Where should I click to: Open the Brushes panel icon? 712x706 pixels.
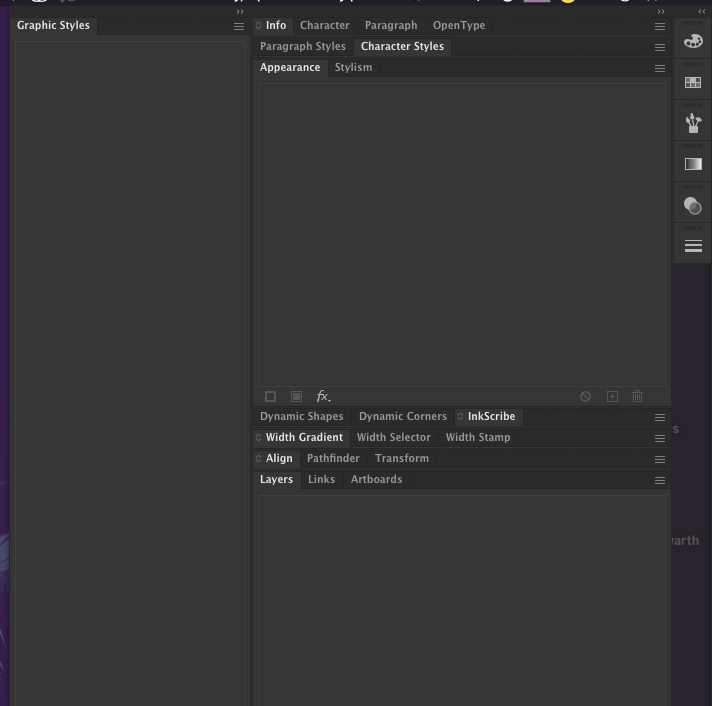[x=693, y=123]
